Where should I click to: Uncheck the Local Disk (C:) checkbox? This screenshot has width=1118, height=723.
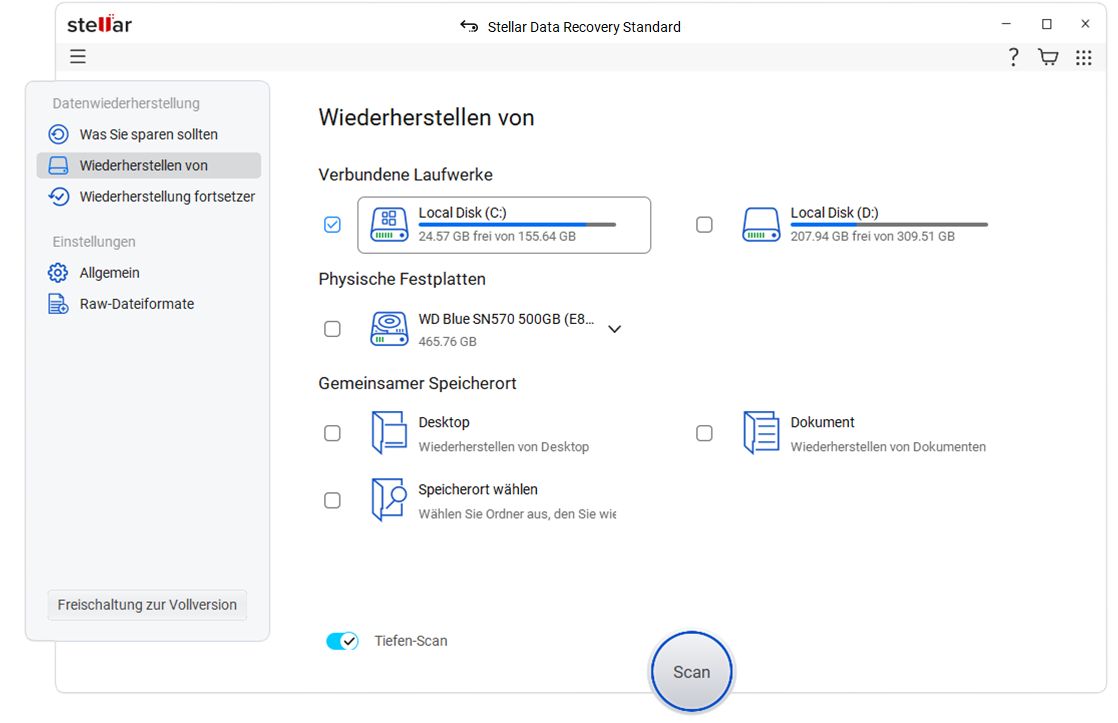332,224
